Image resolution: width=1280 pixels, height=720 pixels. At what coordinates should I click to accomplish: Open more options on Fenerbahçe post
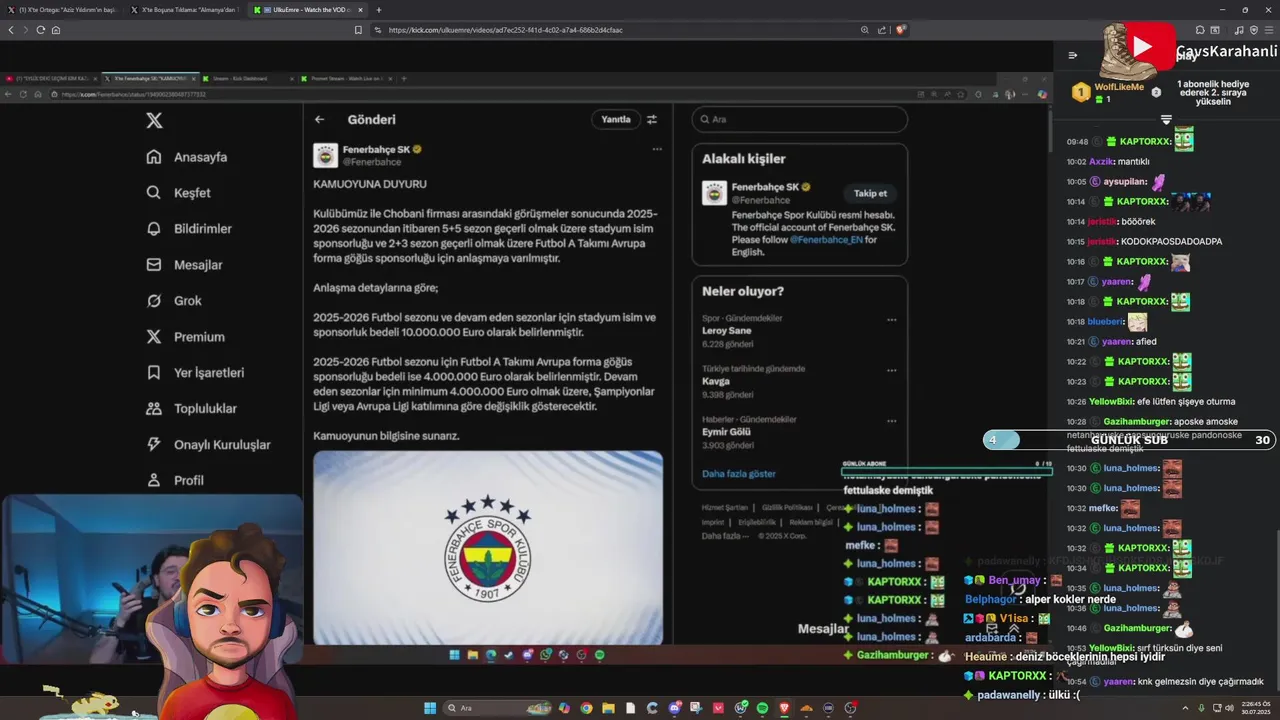tap(657, 149)
